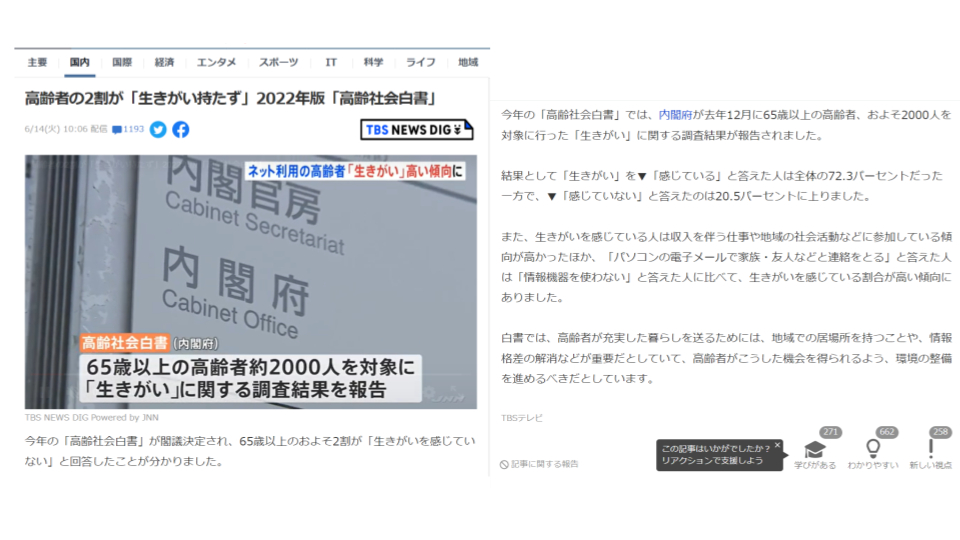React with 新しい視点 exclamation icon
960x540 pixels.
(931, 449)
